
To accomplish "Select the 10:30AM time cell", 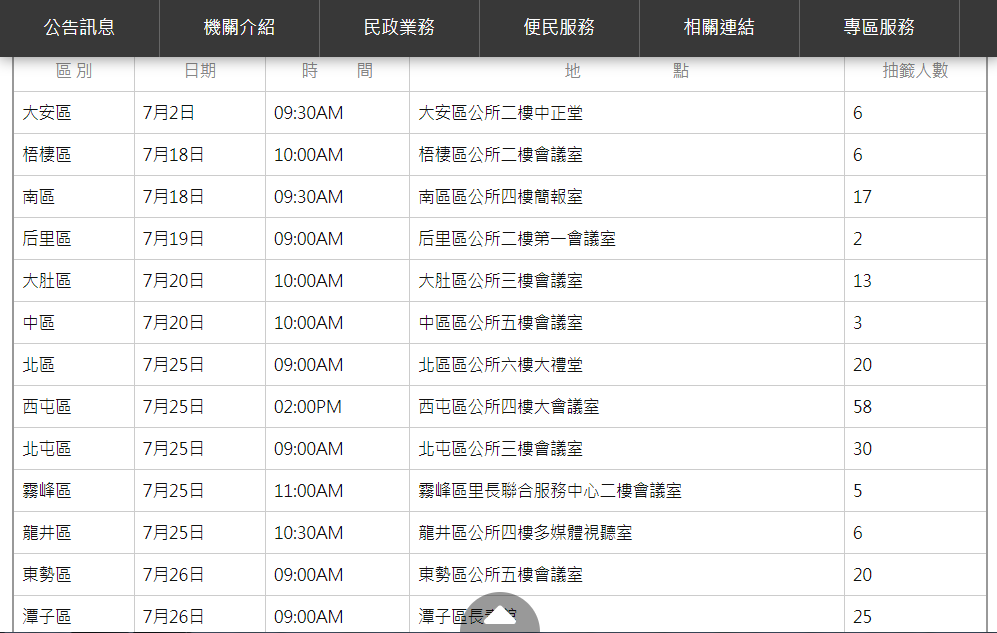I will click(x=337, y=532).
